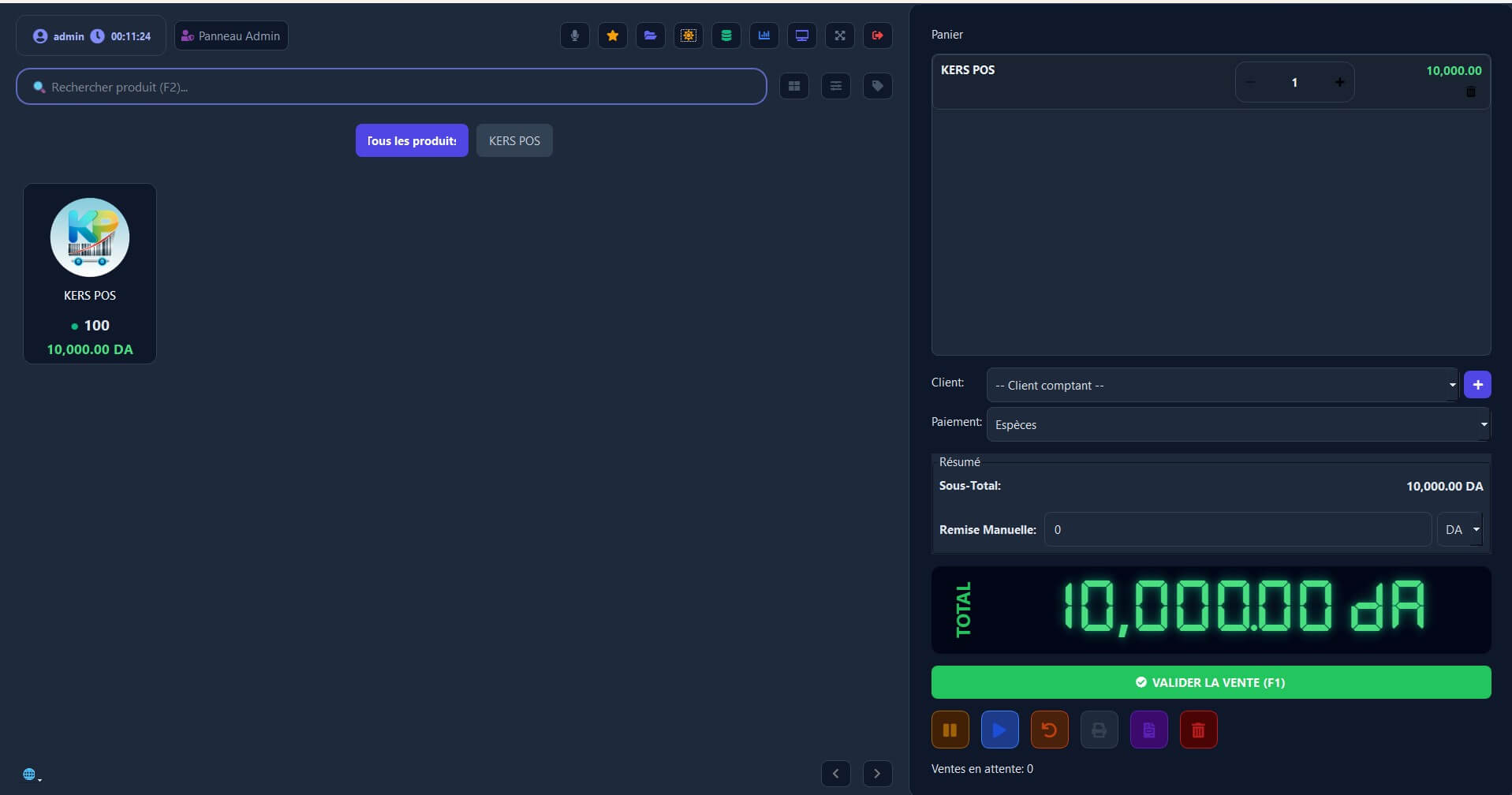This screenshot has width=1512, height=795.
Task: Switch to list view layout
Action: (835, 86)
